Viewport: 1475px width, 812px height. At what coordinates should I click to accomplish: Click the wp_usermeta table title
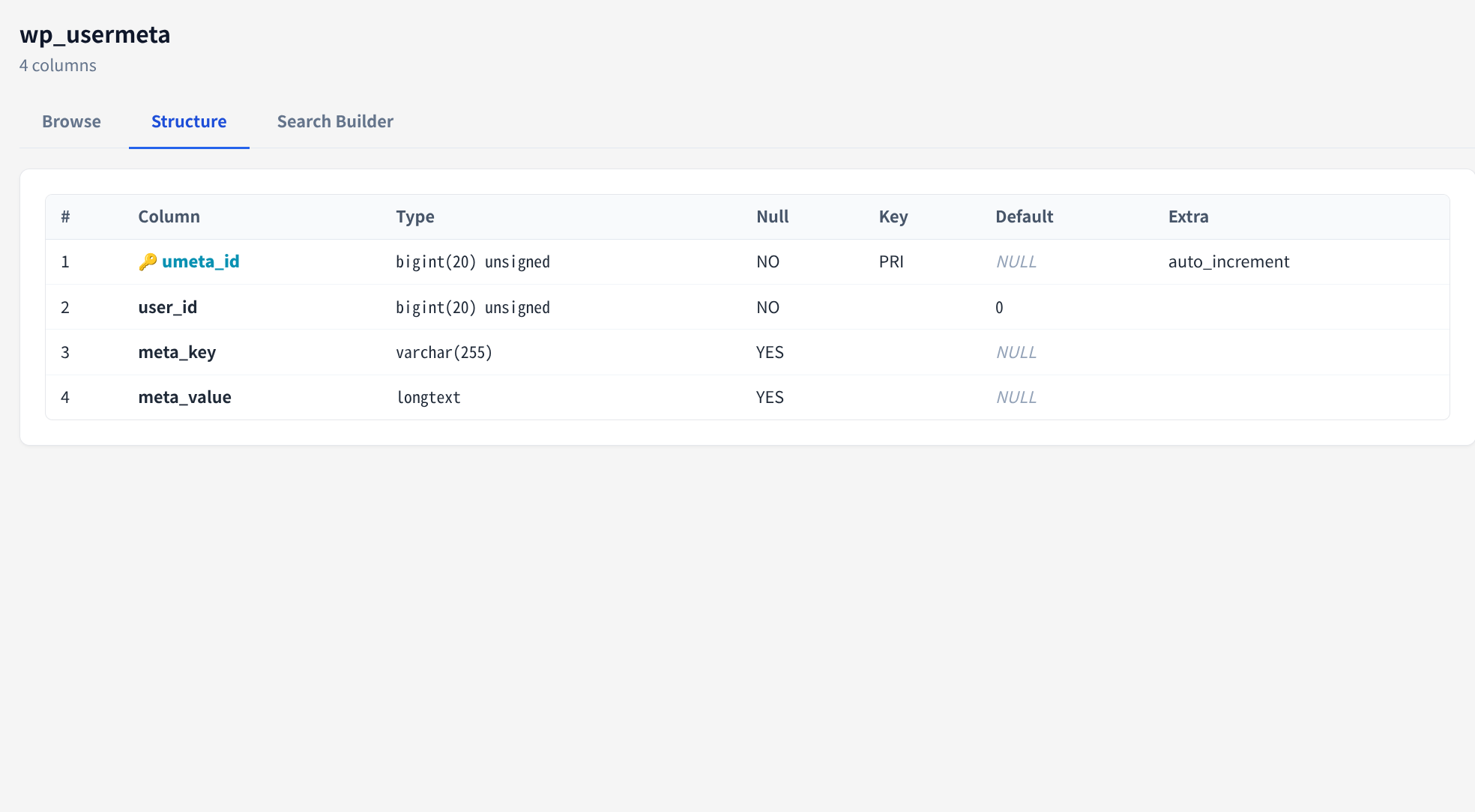pyautogui.click(x=95, y=34)
